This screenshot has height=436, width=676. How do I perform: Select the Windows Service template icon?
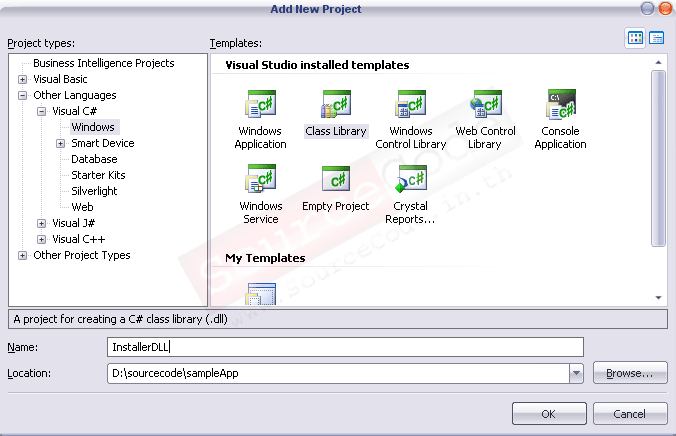260,179
